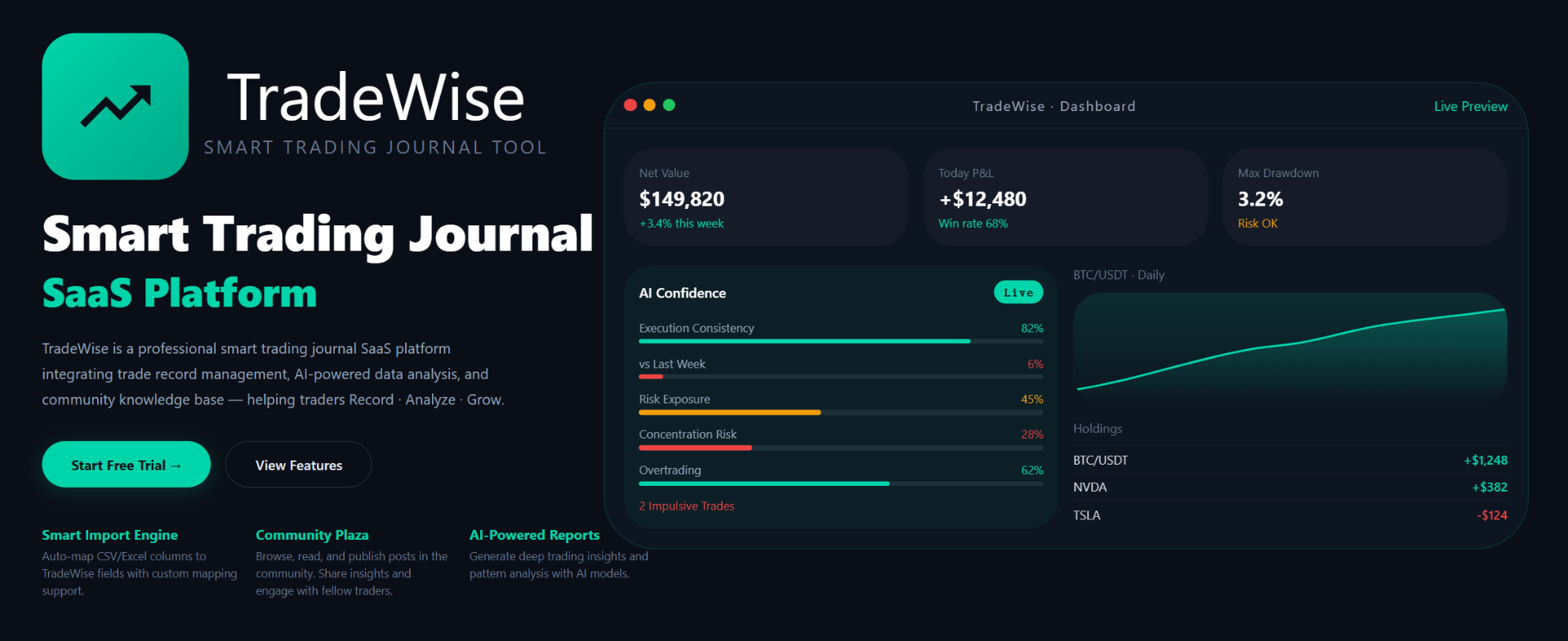Click the Risk Exposure progress bar
This screenshot has height=641, width=1568.
point(841,412)
